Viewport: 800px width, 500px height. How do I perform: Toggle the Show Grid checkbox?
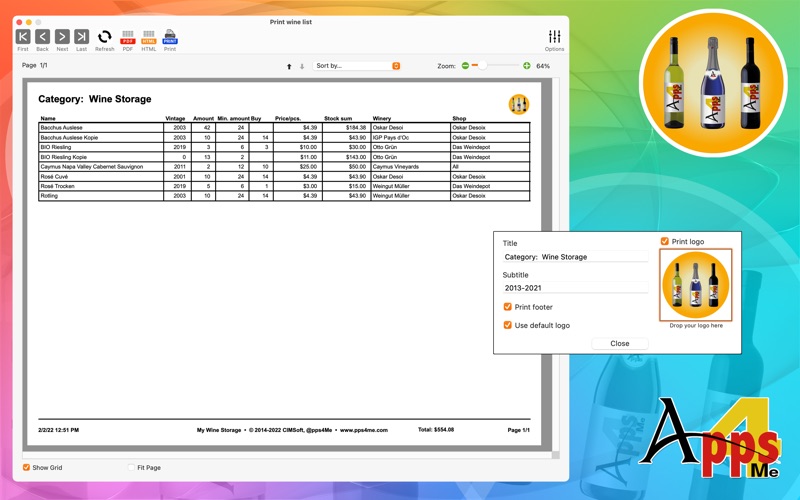pos(26,467)
